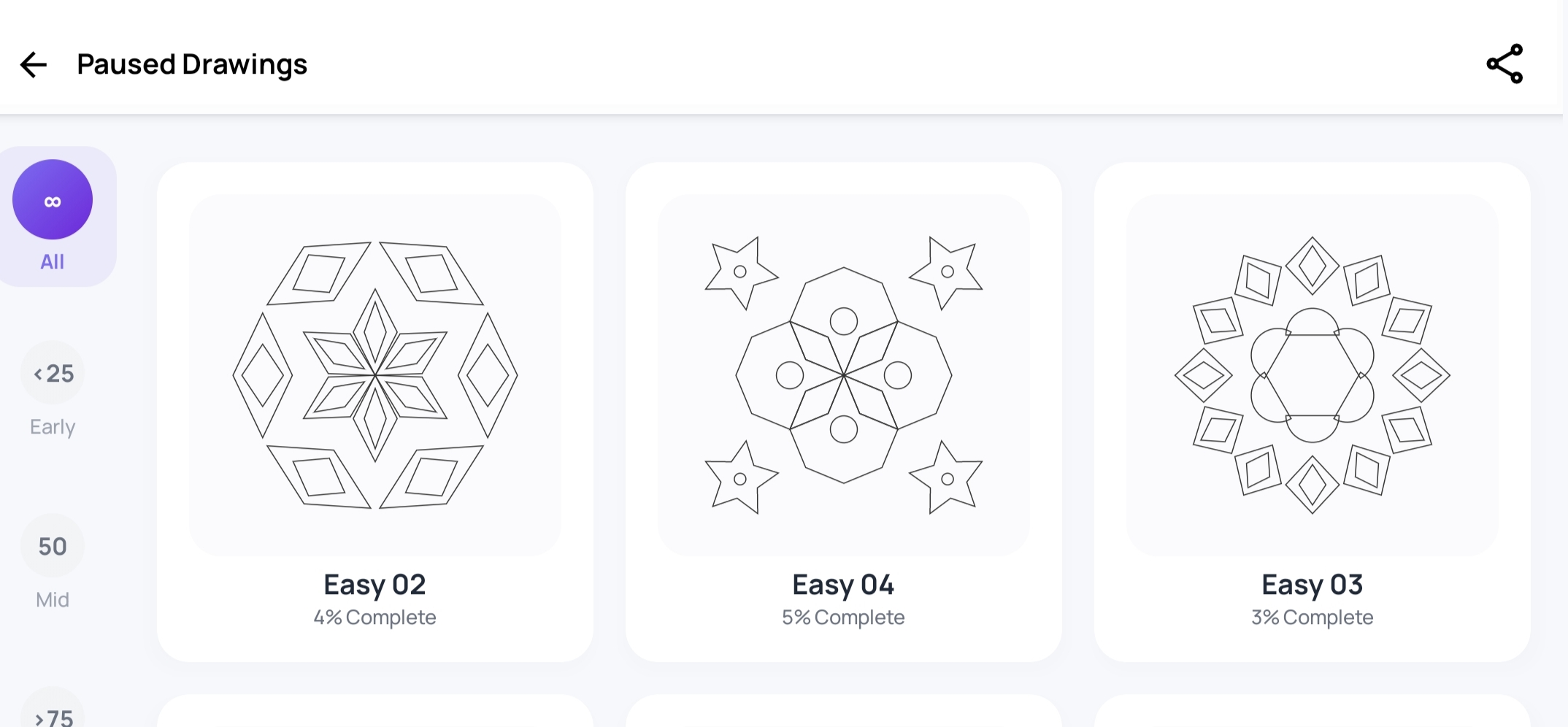The width and height of the screenshot is (1568, 727).
Task: Click the "5% Complete" progress label
Action: click(843, 617)
